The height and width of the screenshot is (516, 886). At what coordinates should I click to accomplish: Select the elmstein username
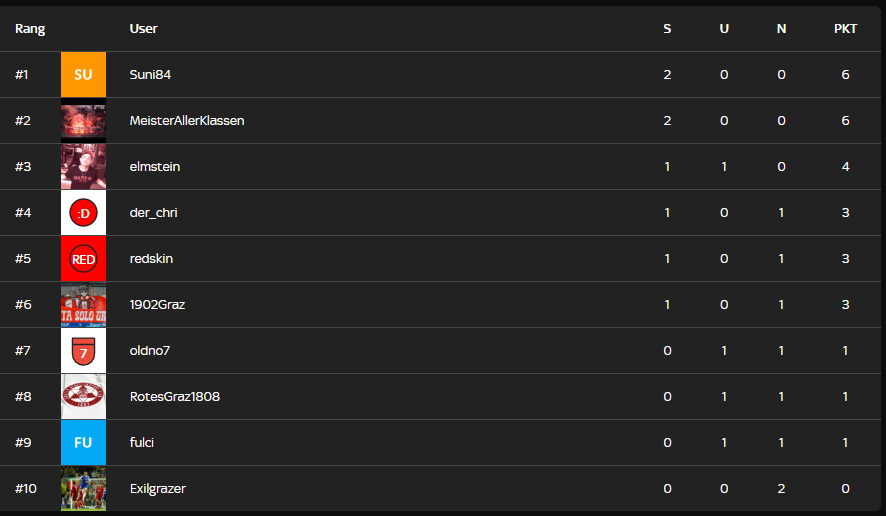click(x=155, y=167)
